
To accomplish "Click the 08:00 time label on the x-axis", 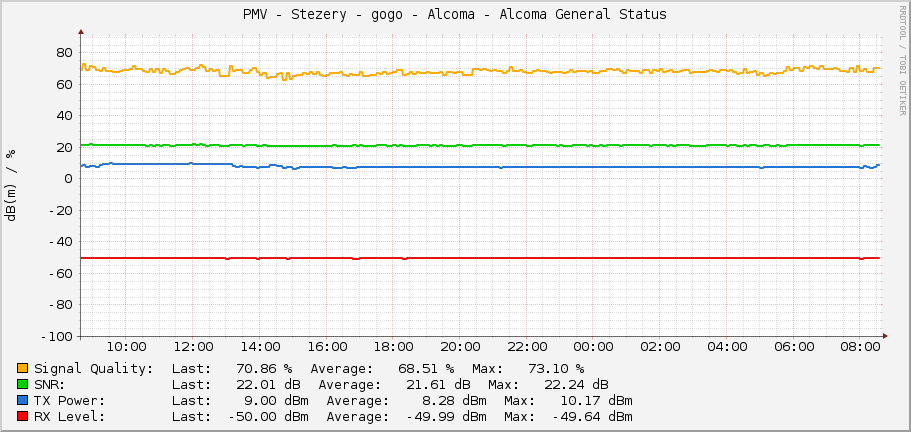I will coord(860,347).
